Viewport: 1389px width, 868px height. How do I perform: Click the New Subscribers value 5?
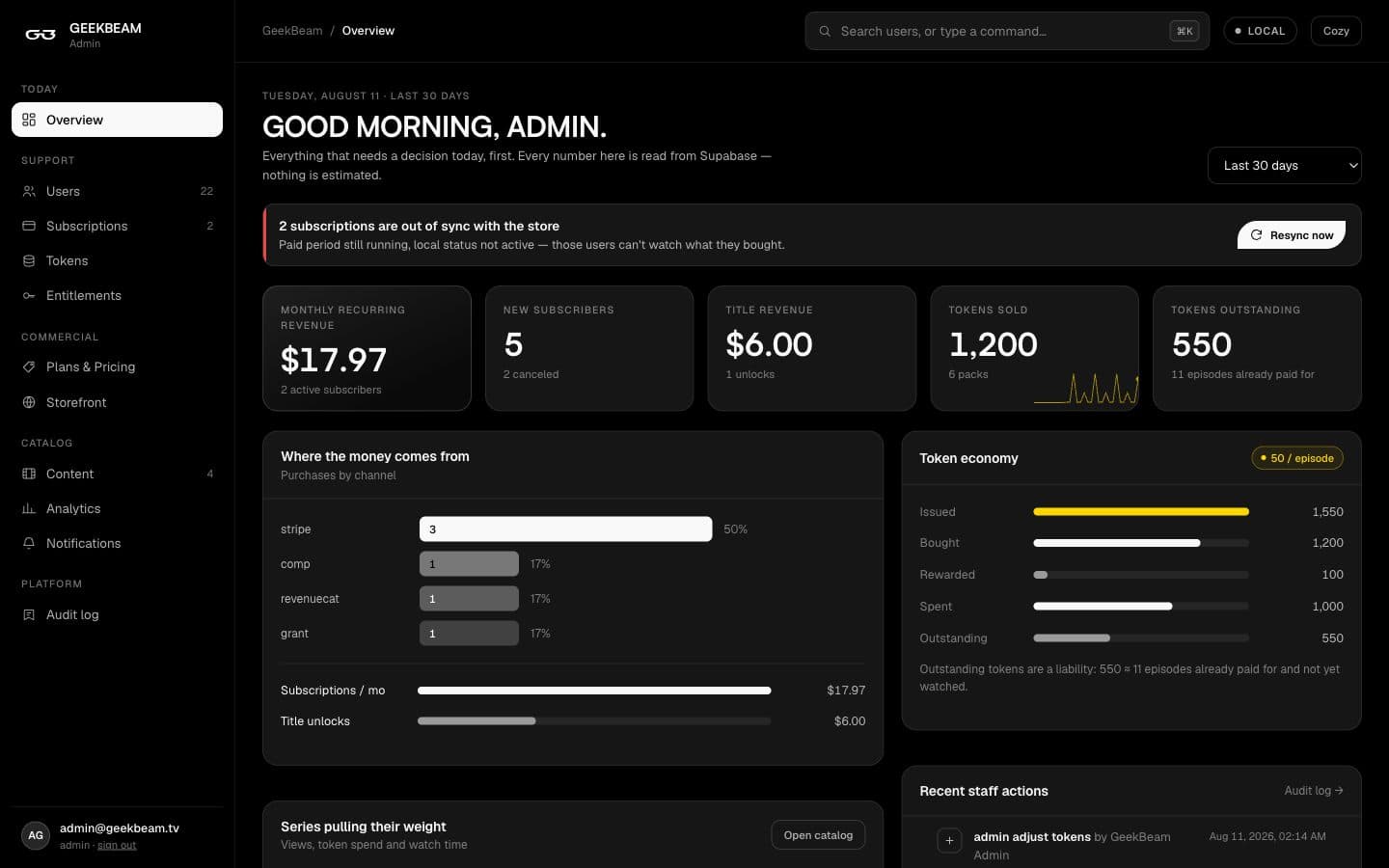click(513, 344)
